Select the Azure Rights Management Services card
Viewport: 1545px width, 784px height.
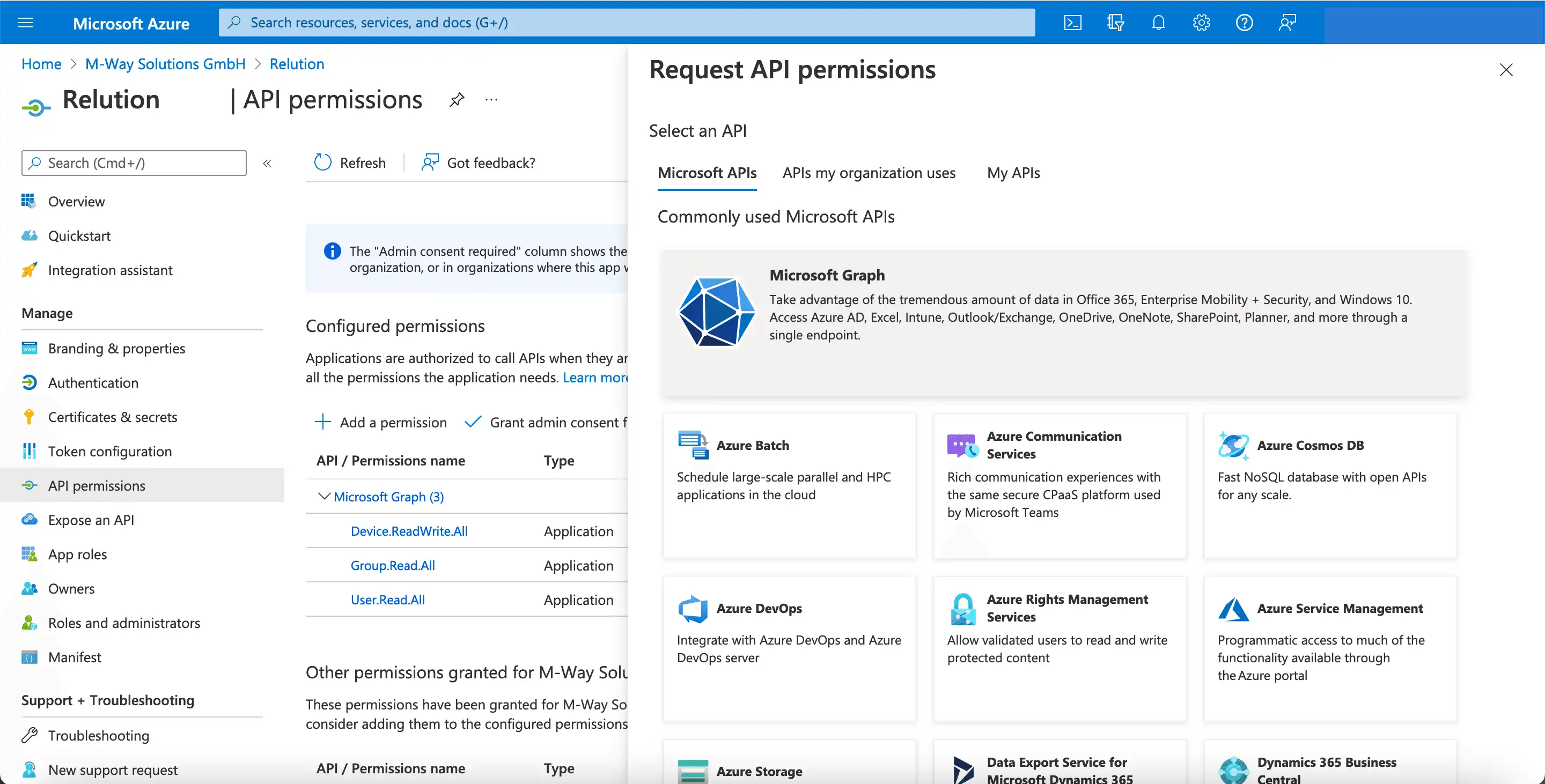(x=1060, y=648)
